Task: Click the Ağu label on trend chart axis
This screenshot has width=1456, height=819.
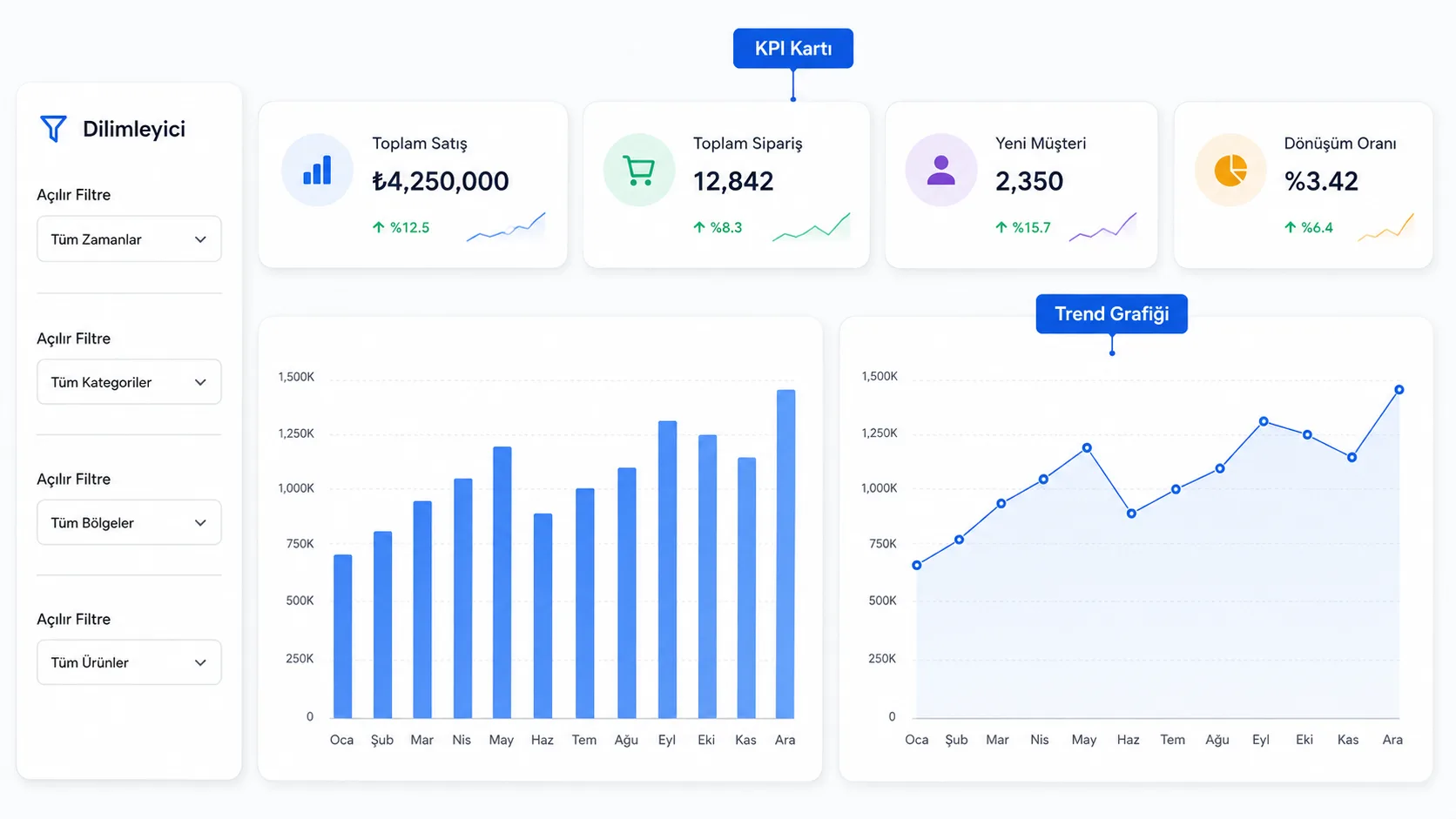Action: tap(1217, 740)
